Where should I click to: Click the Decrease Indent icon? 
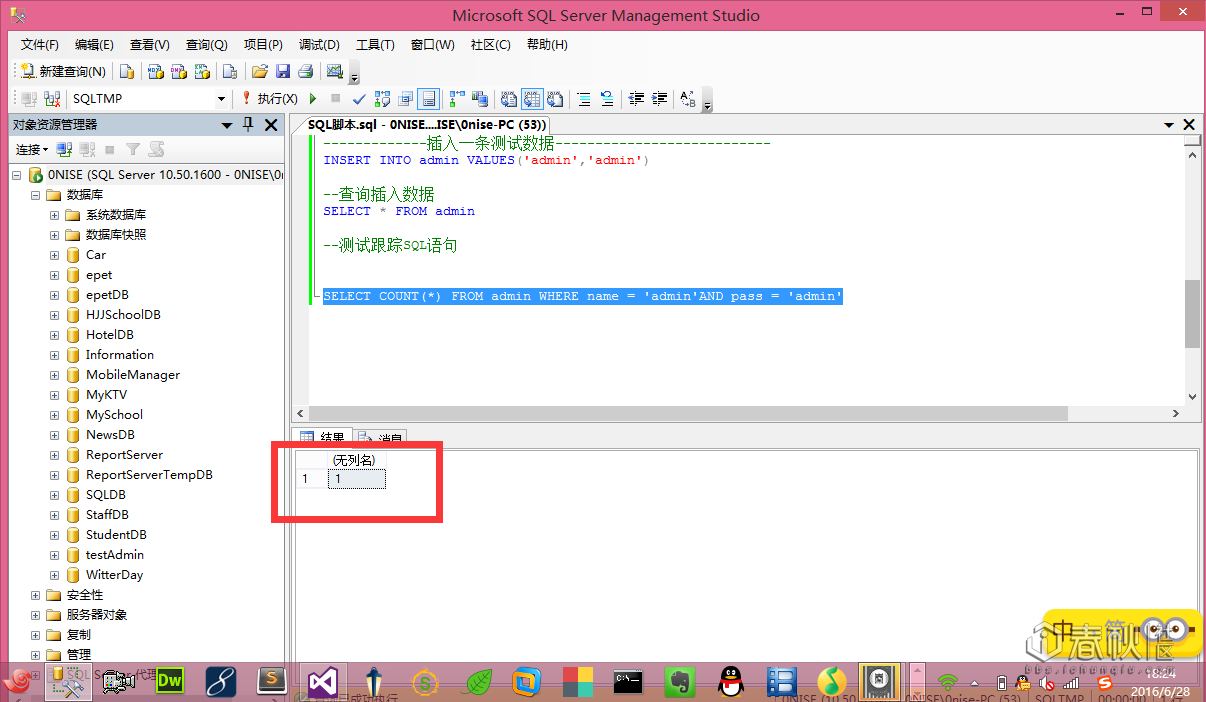pyautogui.click(x=636, y=99)
